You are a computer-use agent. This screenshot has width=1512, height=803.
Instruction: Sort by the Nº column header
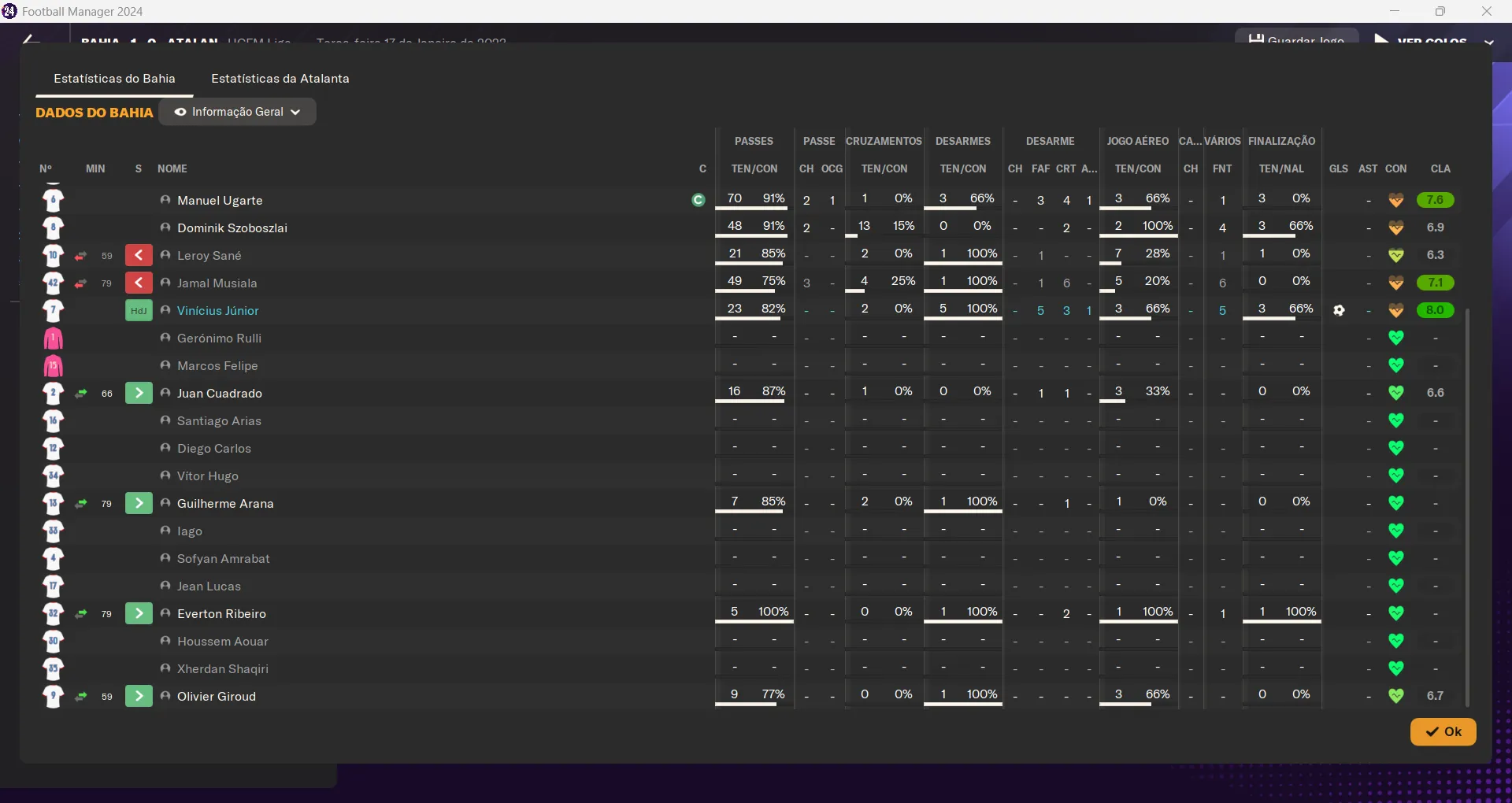pyautogui.click(x=46, y=168)
